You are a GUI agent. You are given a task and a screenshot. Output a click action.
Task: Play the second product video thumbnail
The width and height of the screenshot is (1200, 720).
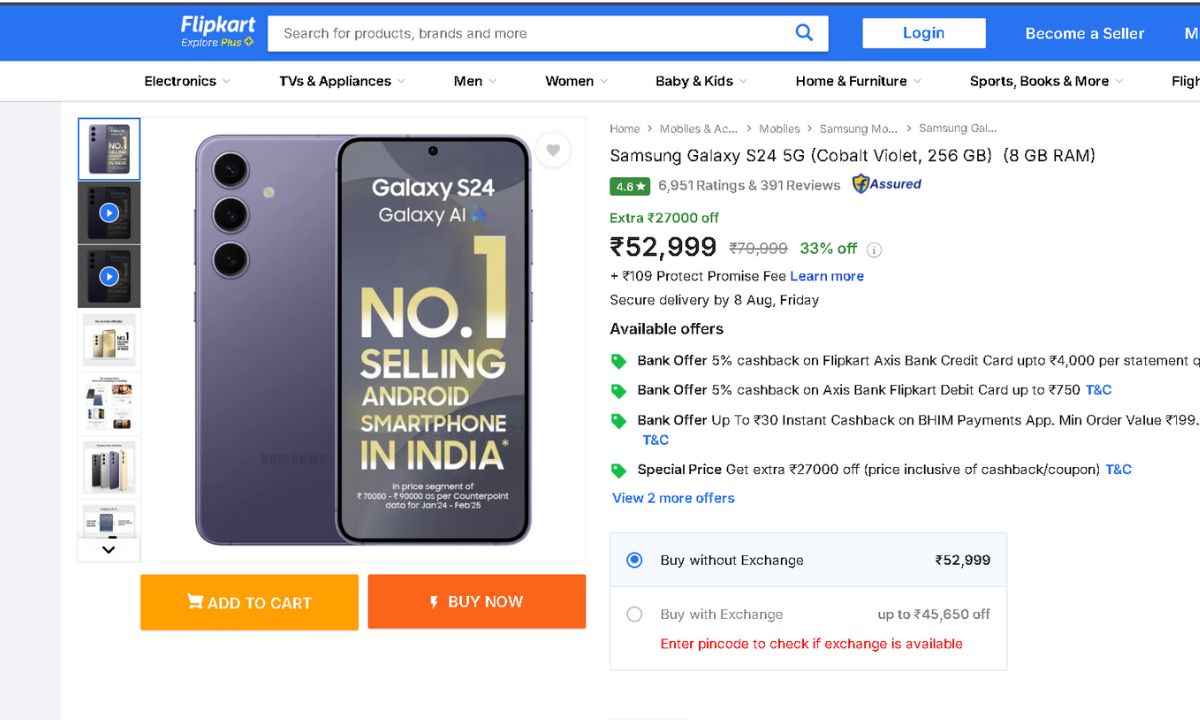[109, 276]
